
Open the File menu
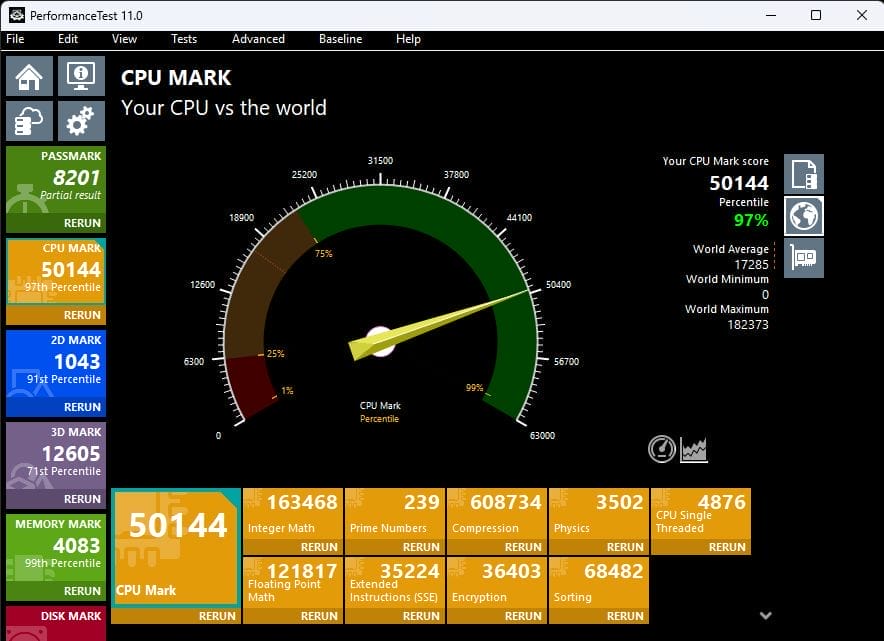click(x=15, y=39)
